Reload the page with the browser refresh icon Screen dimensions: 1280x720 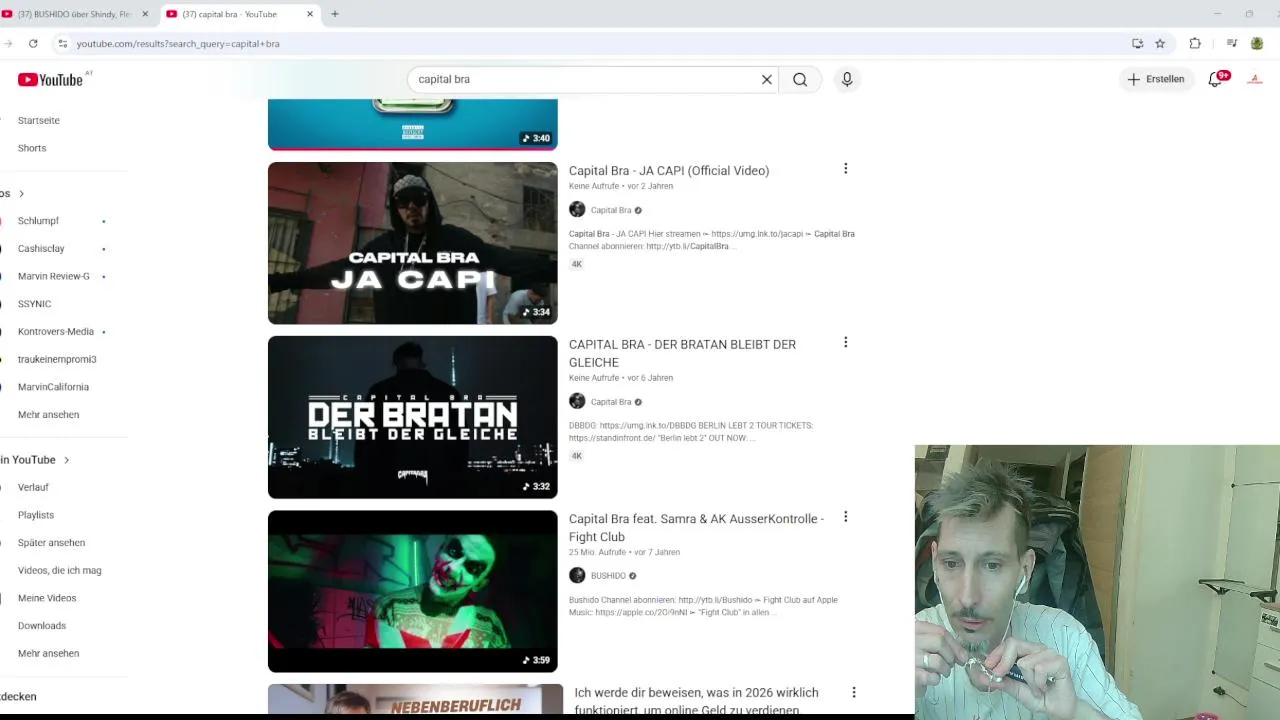(33, 43)
